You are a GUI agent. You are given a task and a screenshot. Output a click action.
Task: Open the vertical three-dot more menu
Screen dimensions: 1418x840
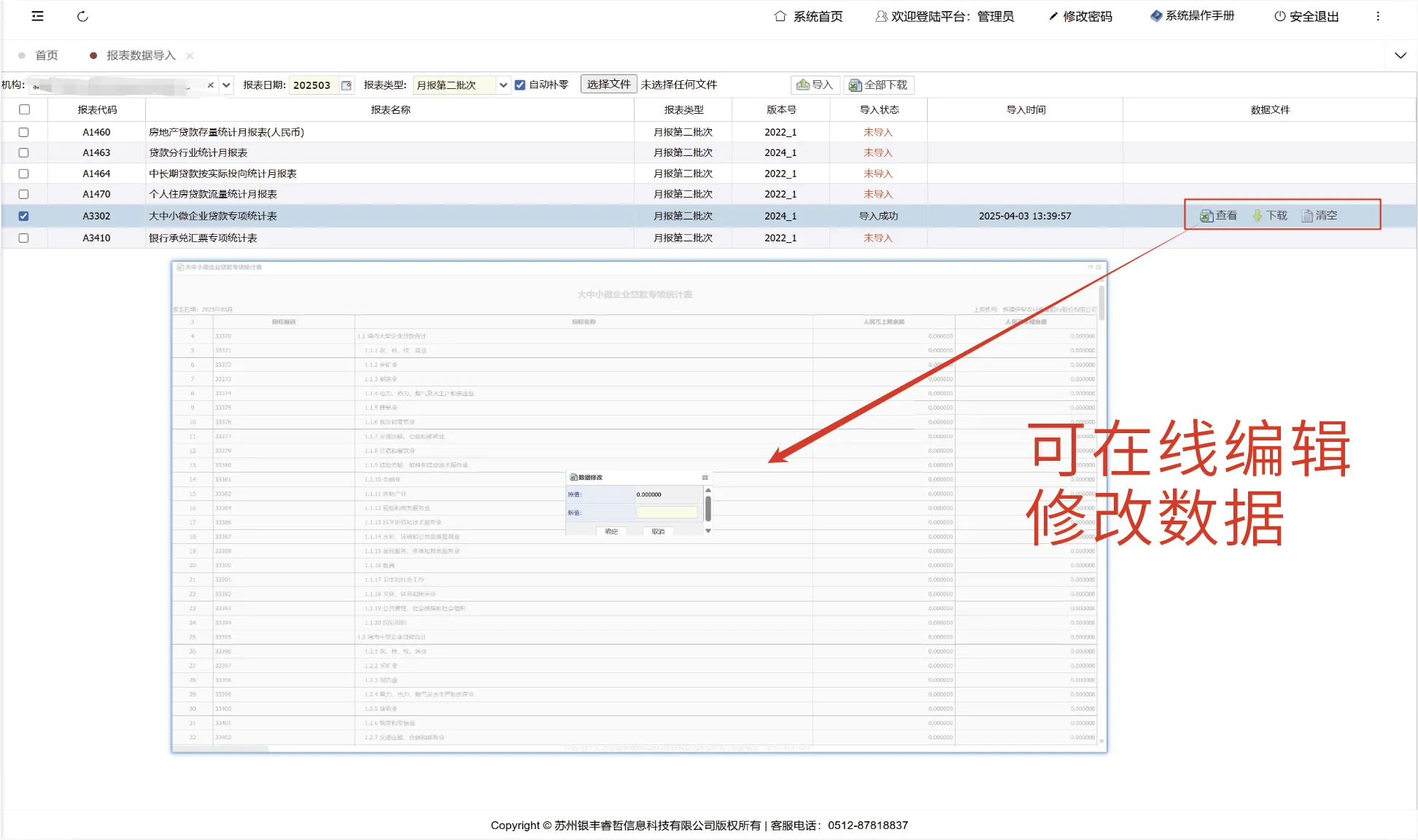(x=1378, y=16)
